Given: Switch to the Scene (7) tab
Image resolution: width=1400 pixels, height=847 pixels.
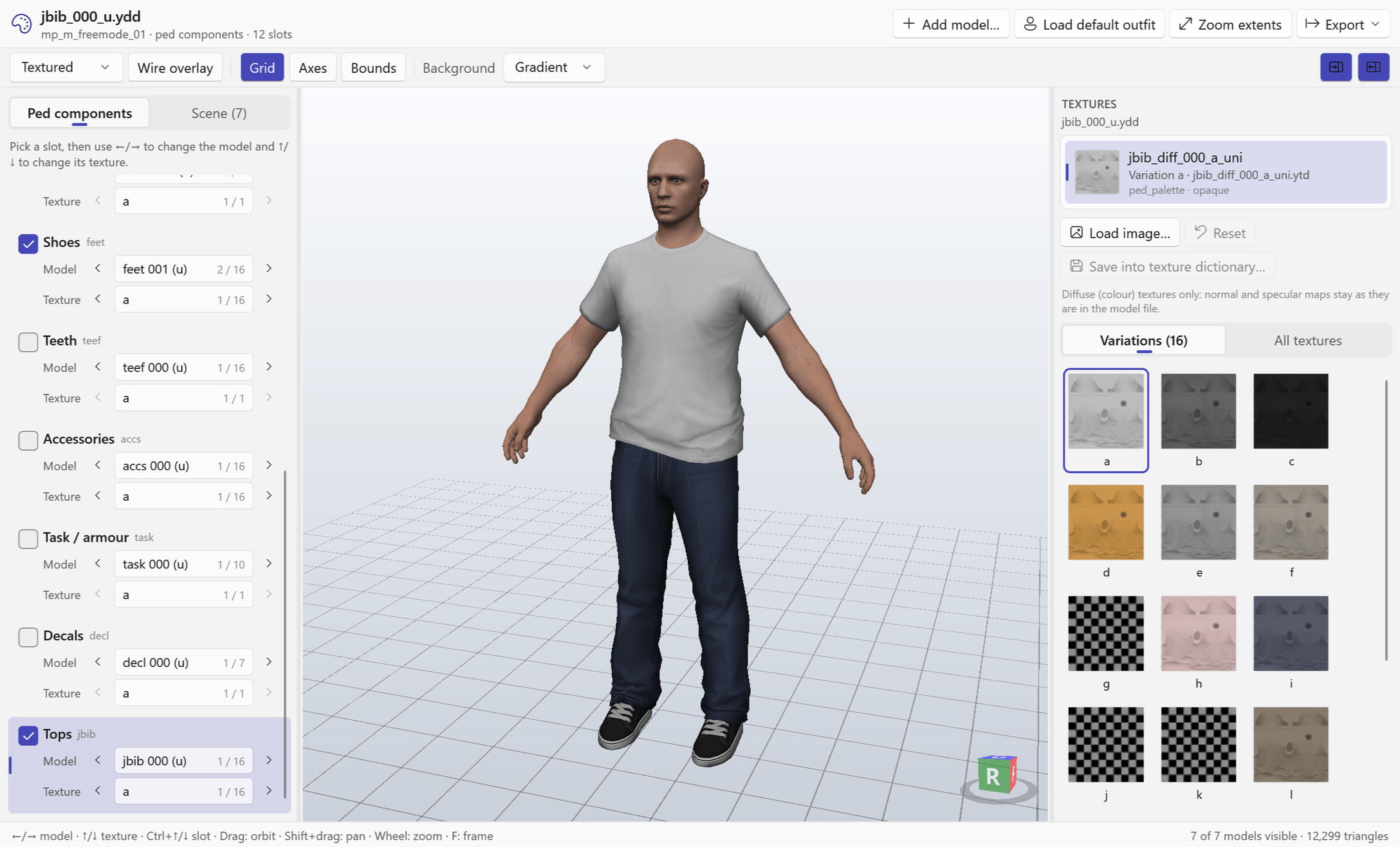Looking at the screenshot, I should point(219,113).
